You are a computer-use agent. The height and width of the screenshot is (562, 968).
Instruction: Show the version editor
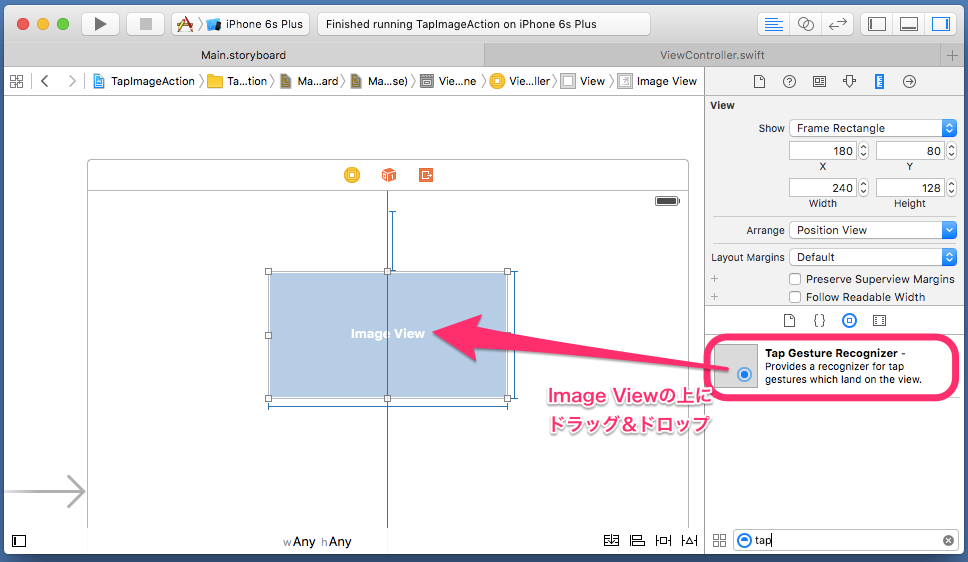coord(838,24)
